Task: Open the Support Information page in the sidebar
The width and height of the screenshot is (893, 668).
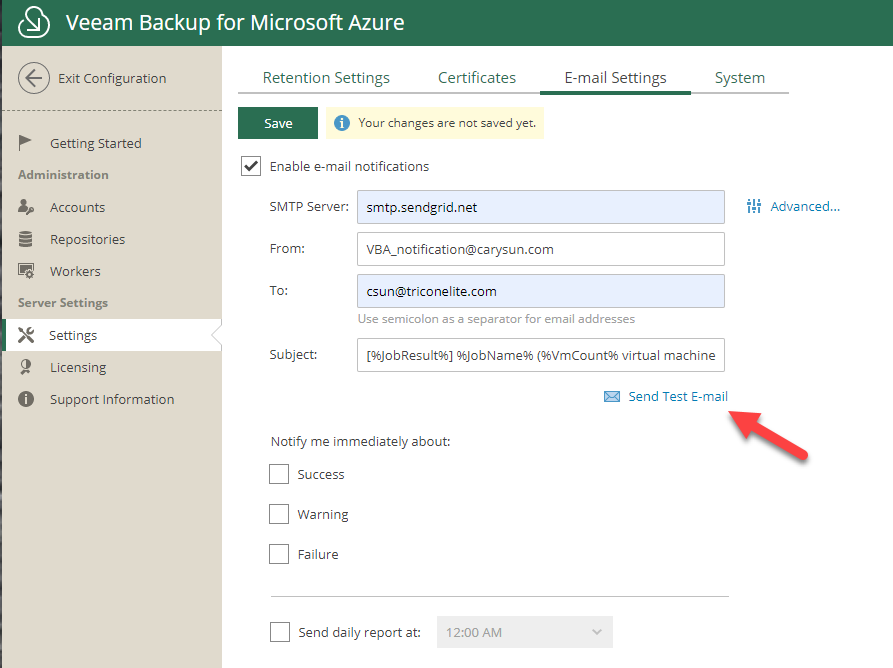Action: coord(112,399)
